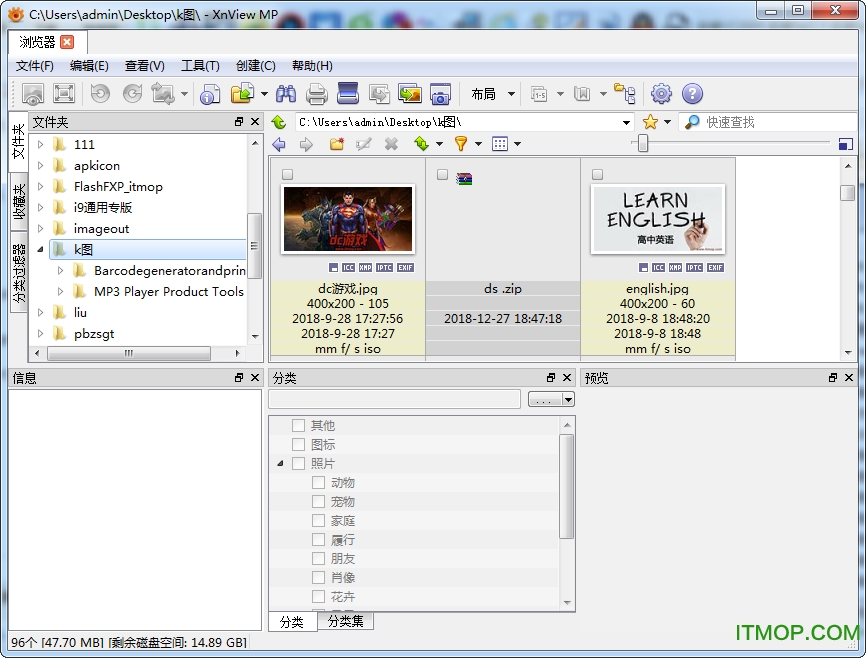Viewport: 866px width, 658px height.
Task: Click the green refresh arrow icon
Action: (x=421, y=144)
